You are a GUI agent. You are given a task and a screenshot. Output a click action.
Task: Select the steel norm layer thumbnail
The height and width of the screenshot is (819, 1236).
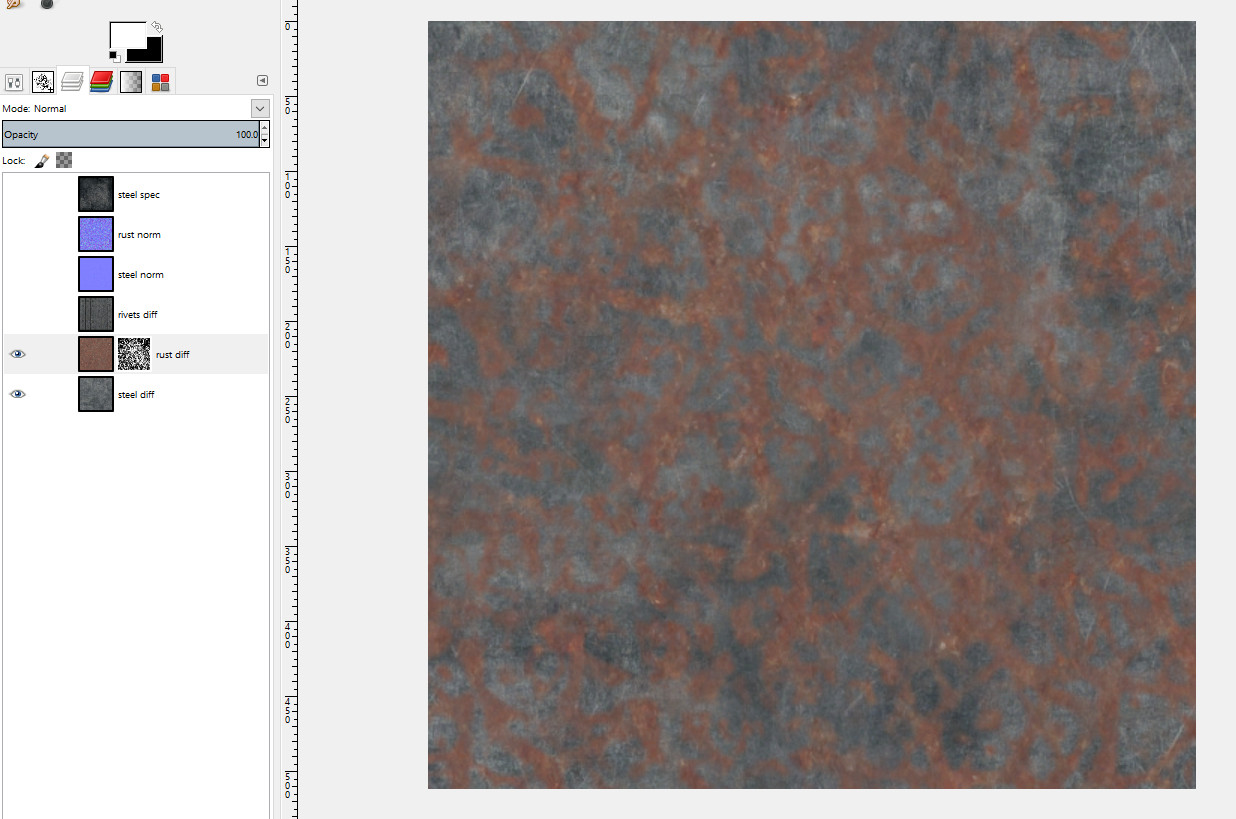[x=96, y=274]
